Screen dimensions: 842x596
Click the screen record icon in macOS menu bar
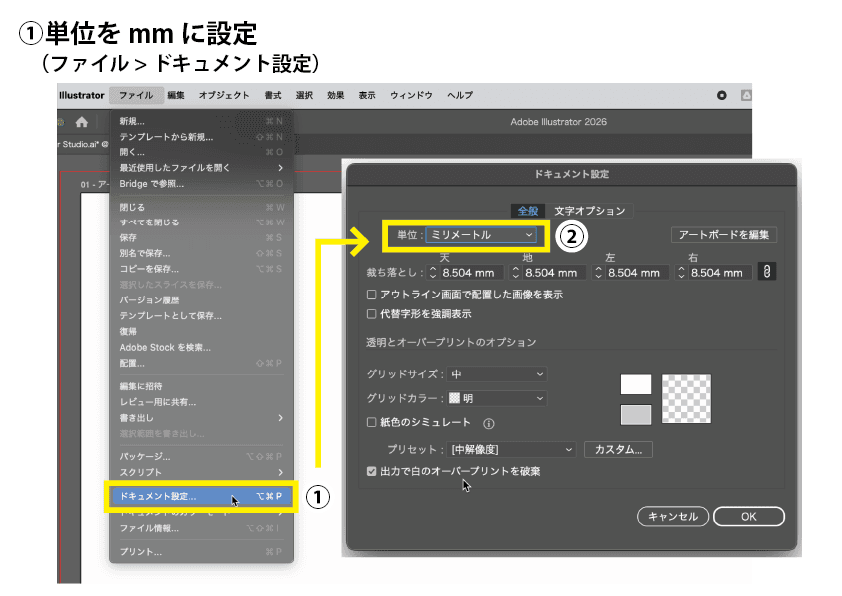722,96
